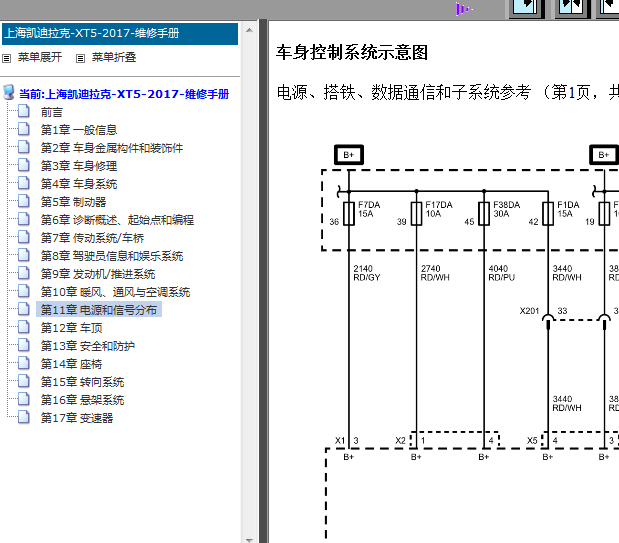Click the 车身控制系统示意图 heading
619x543 pixels.
coord(352,53)
